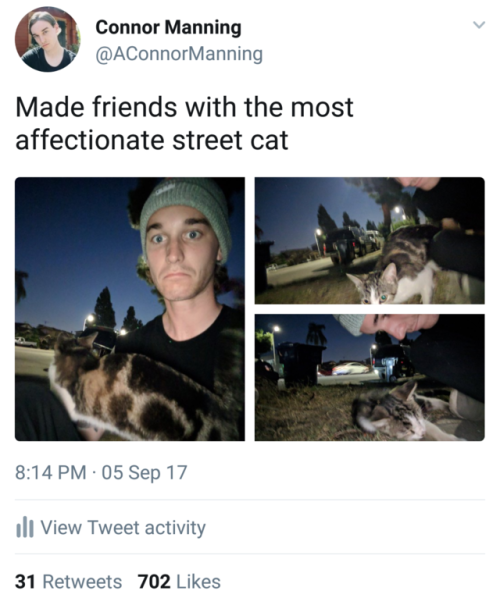500x598 pixels.
Task: View the 31 Retweets list
Action: 68,582
